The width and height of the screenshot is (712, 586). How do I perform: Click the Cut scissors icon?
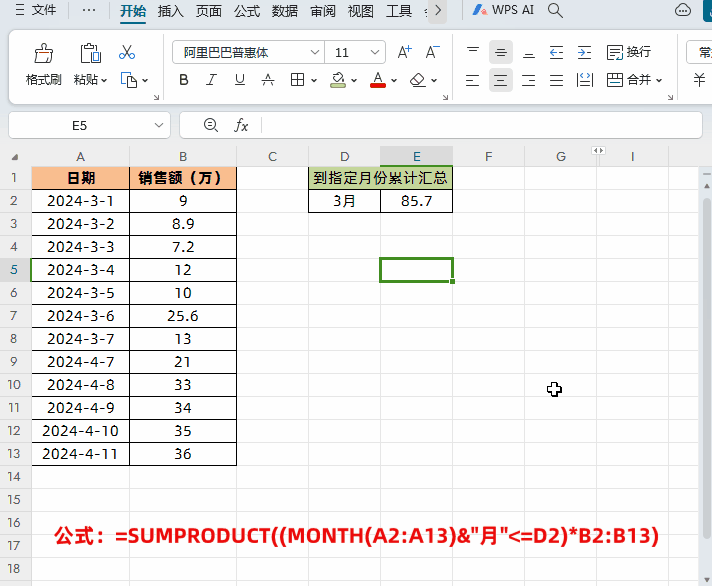tap(127, 52)
